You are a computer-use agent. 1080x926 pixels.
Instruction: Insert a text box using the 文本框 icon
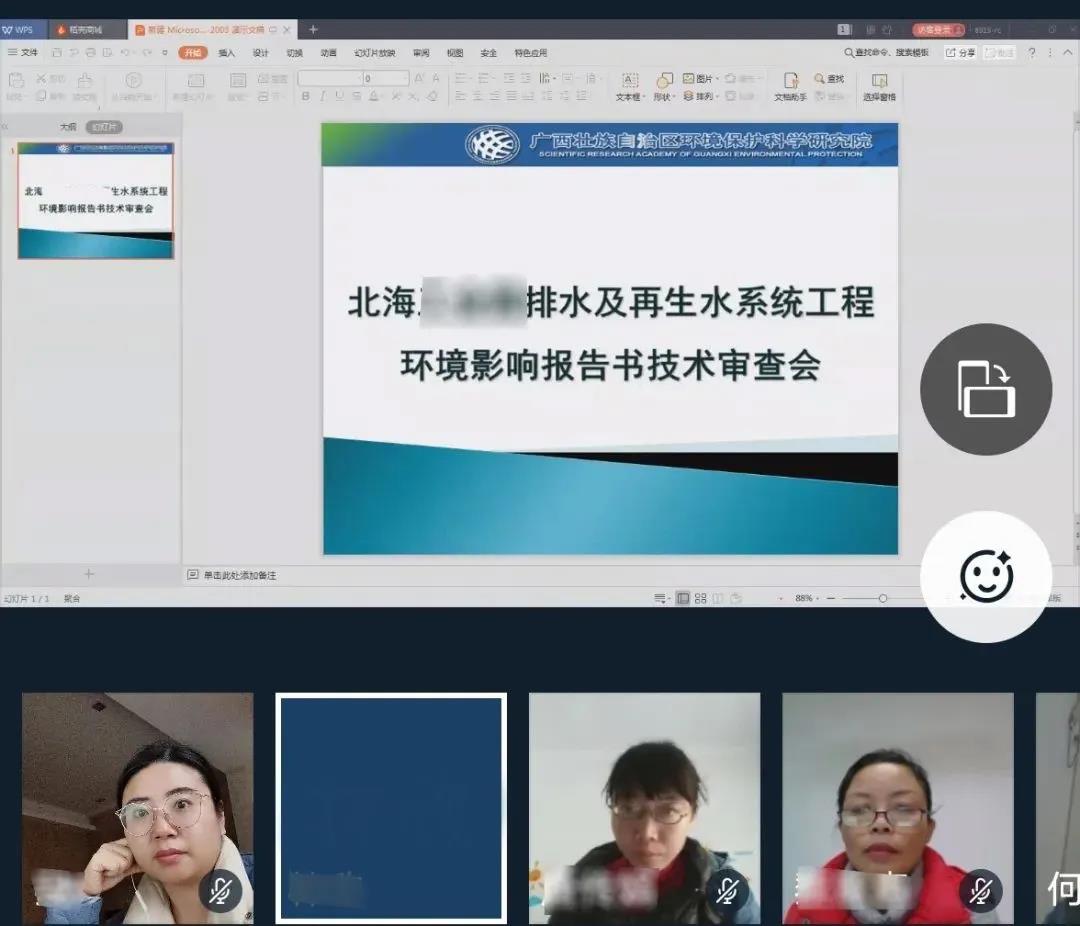628,86
